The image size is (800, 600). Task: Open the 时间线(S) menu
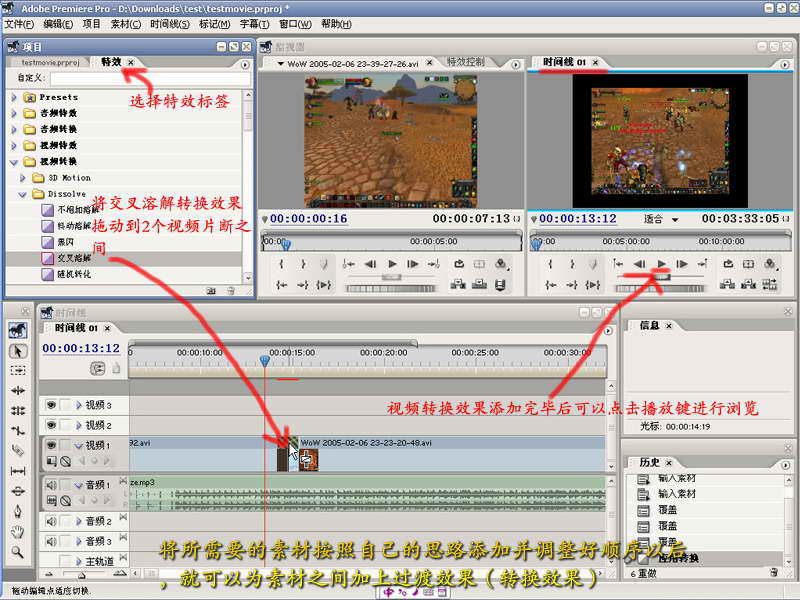170,24
